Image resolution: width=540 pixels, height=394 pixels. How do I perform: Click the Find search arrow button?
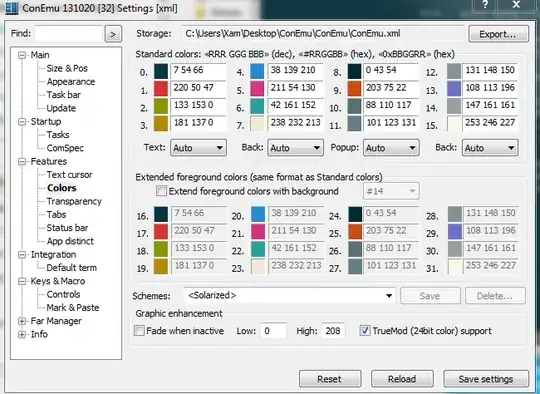tap(113, 34)
